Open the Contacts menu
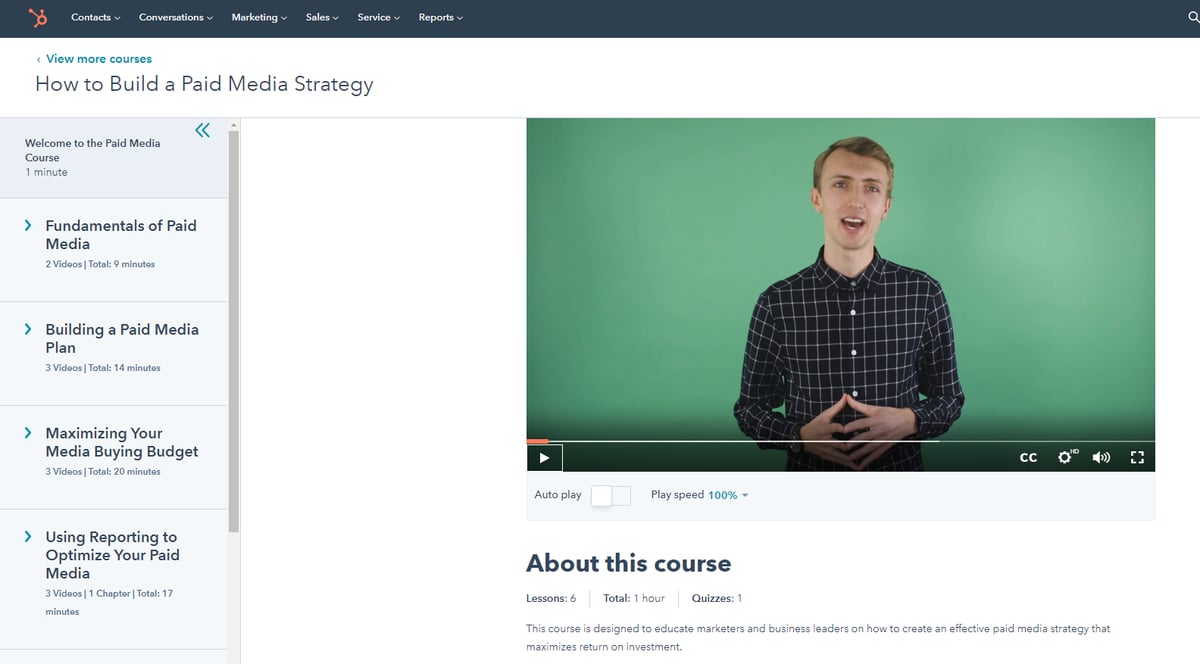This screenshot has width=1200, height=664. (x=95, y=17)
